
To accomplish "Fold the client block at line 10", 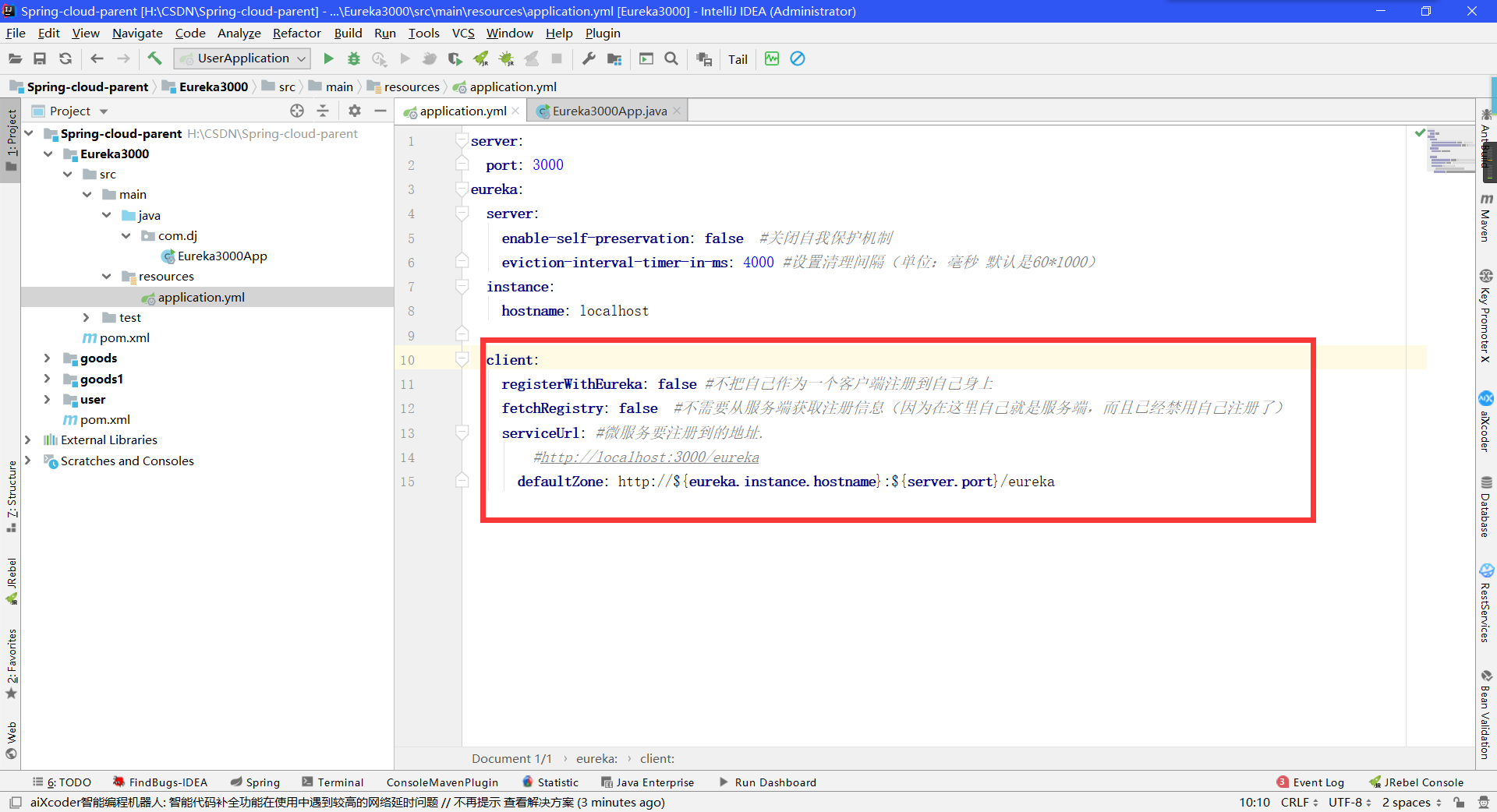I will click(462, 359).
